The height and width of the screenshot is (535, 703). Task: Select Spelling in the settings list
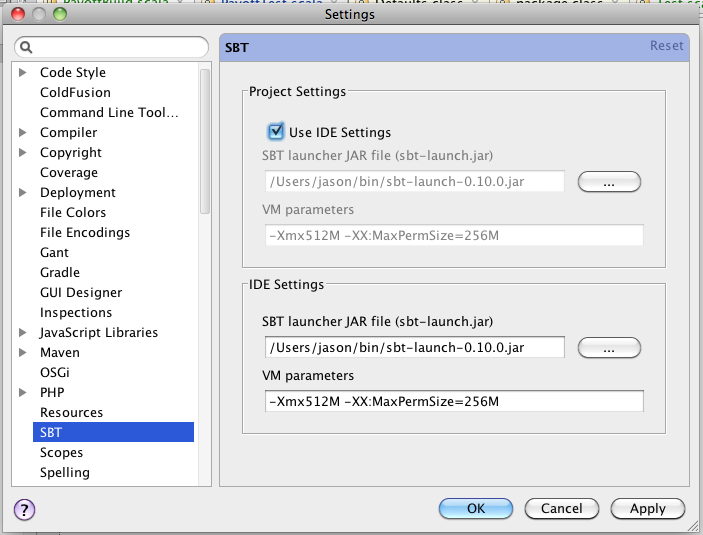[65, 473]
